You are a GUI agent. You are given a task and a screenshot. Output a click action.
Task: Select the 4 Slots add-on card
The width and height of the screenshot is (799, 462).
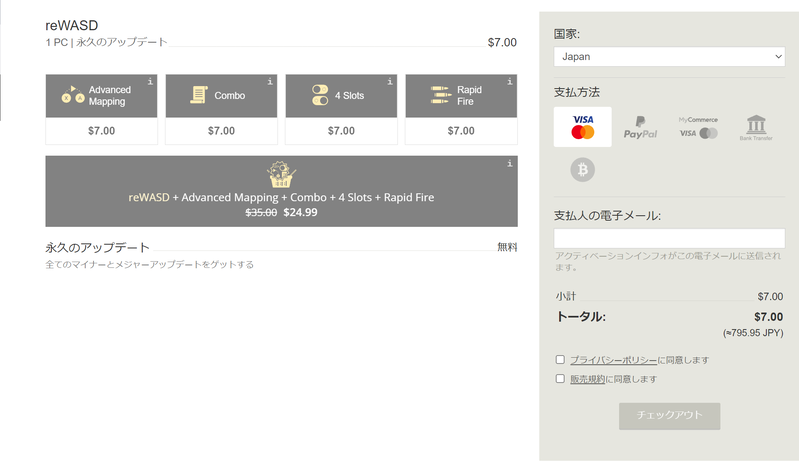click(x=341, y=109)
